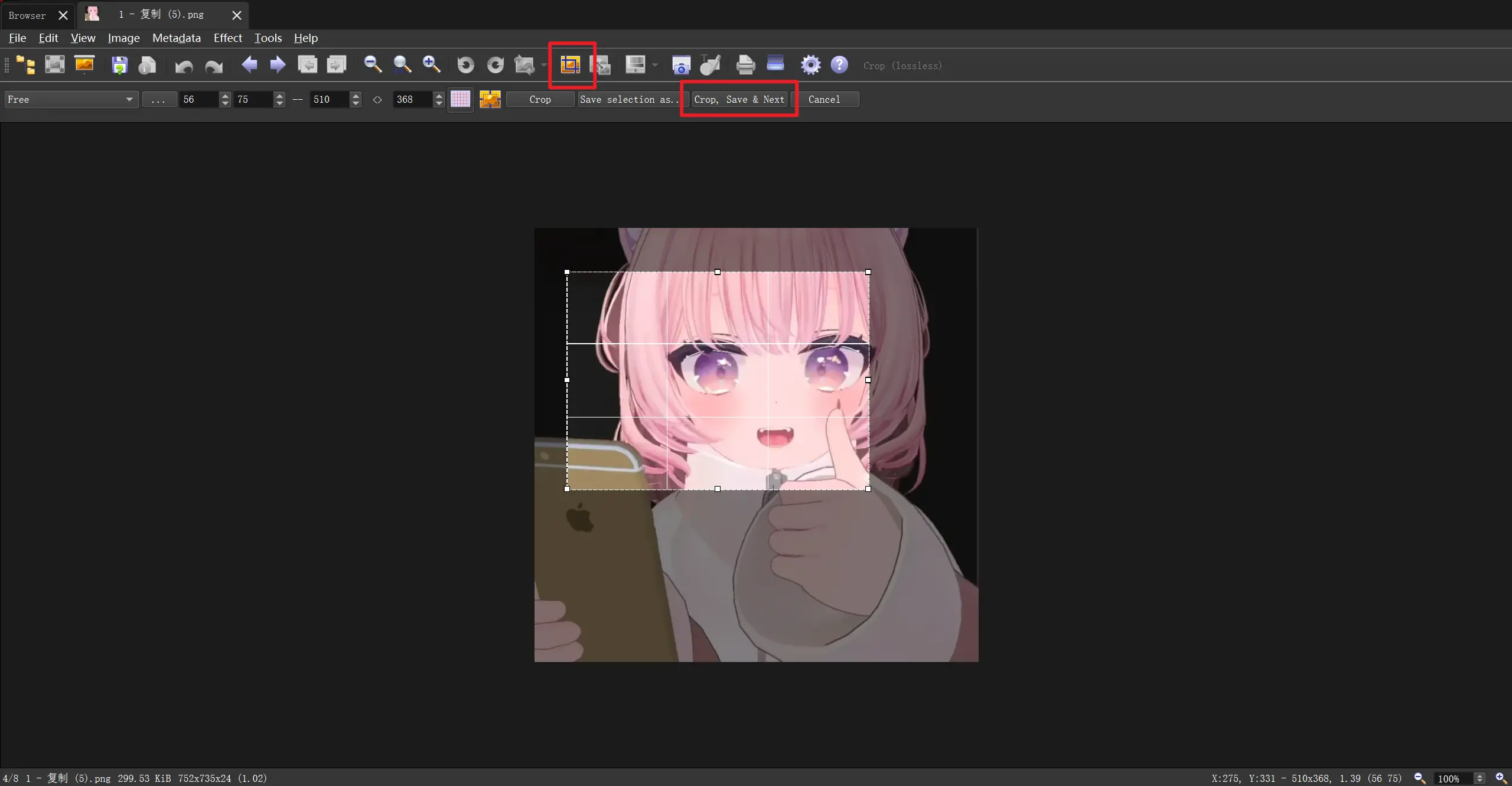This screenshot has height=786, width=1512.
Task: Expand the arrow next to rotate/convert icon
Action: point(544,65)
